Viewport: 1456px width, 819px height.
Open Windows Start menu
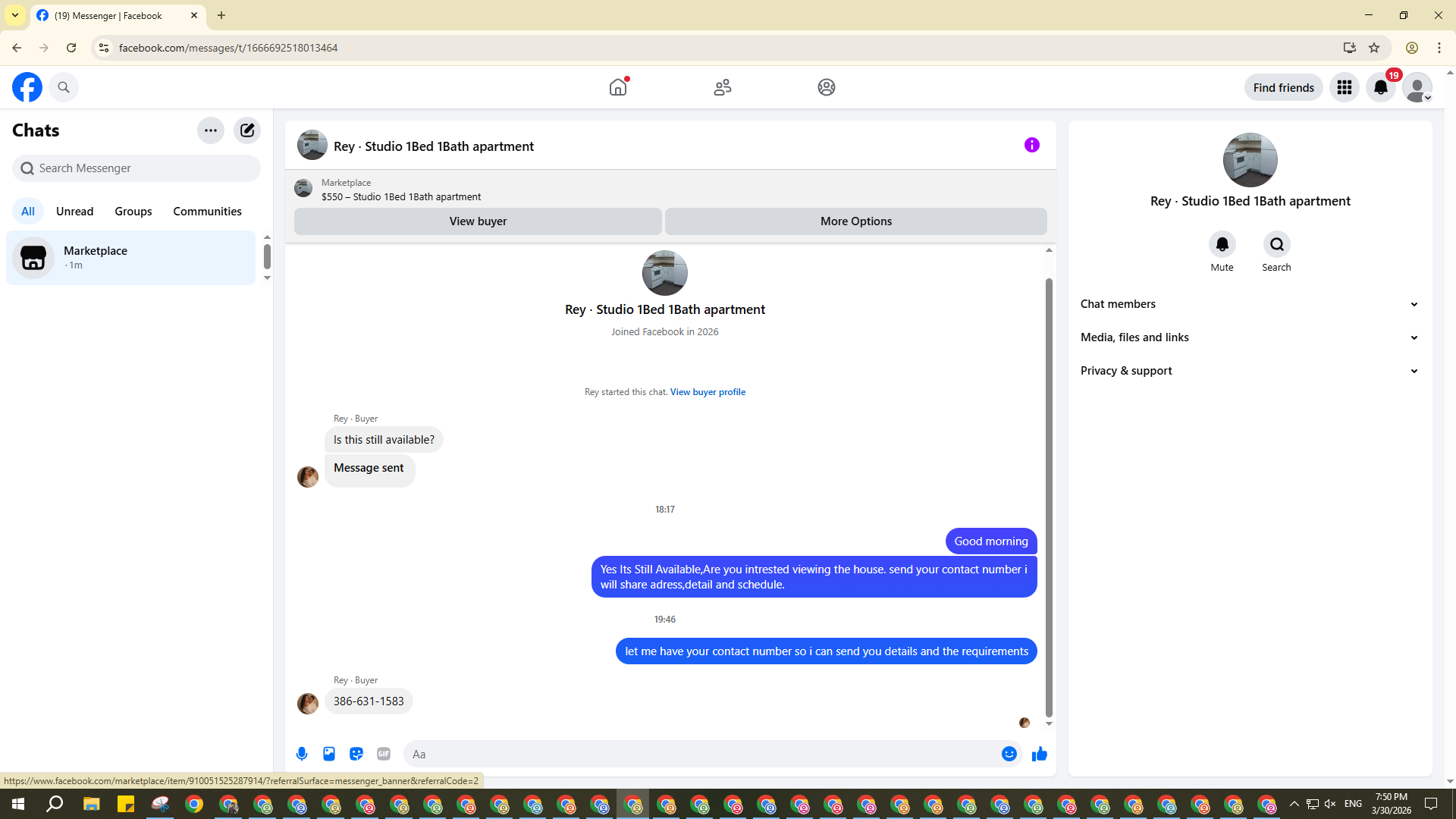[x=18, y=804]
